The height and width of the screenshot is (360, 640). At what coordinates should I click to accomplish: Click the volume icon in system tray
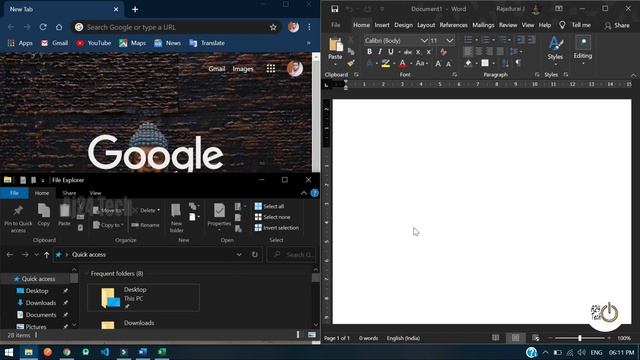pyautogui.click(x=582, y=352)
